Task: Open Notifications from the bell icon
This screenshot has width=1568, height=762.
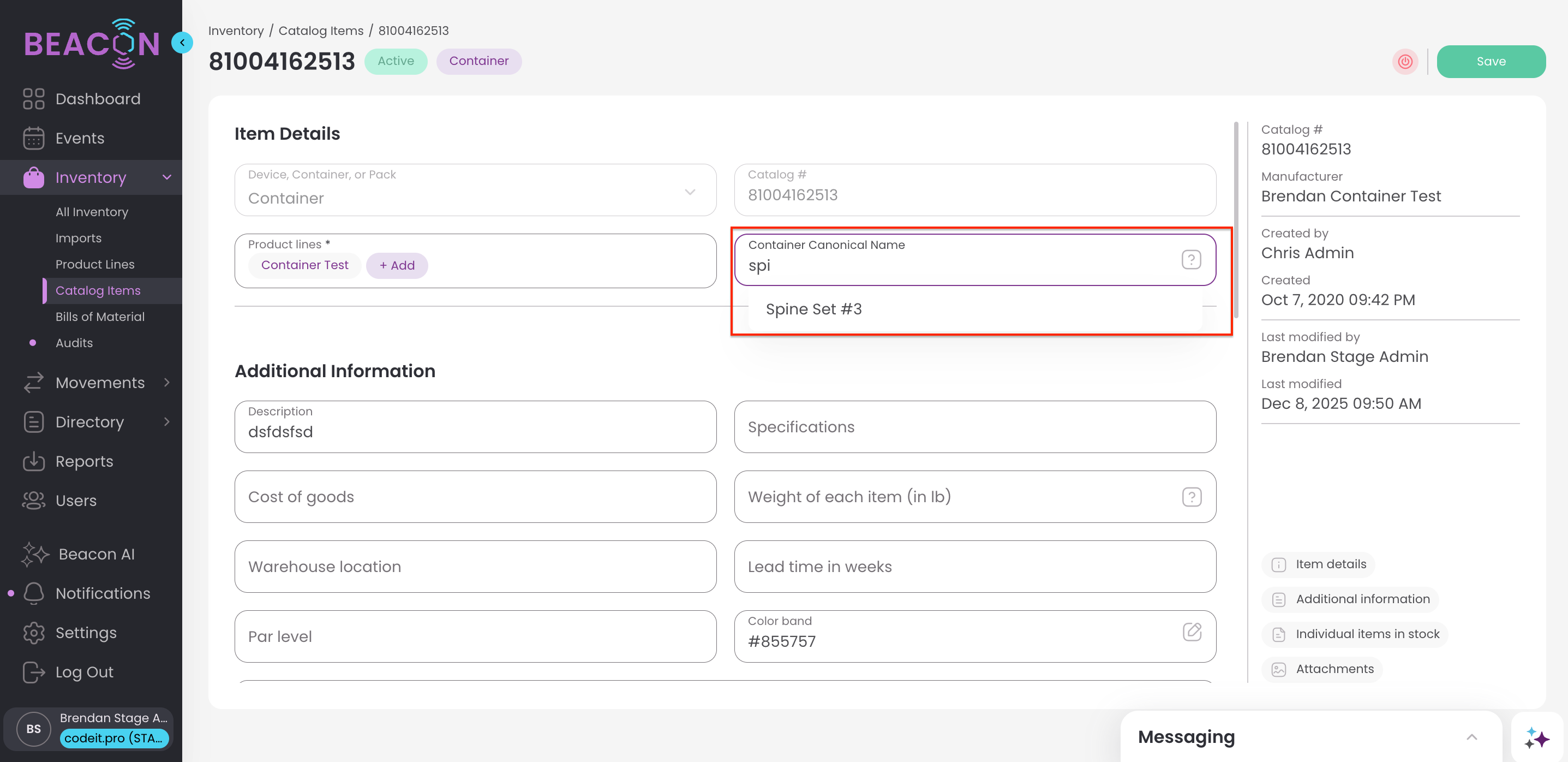Action: tap(34, 593)
